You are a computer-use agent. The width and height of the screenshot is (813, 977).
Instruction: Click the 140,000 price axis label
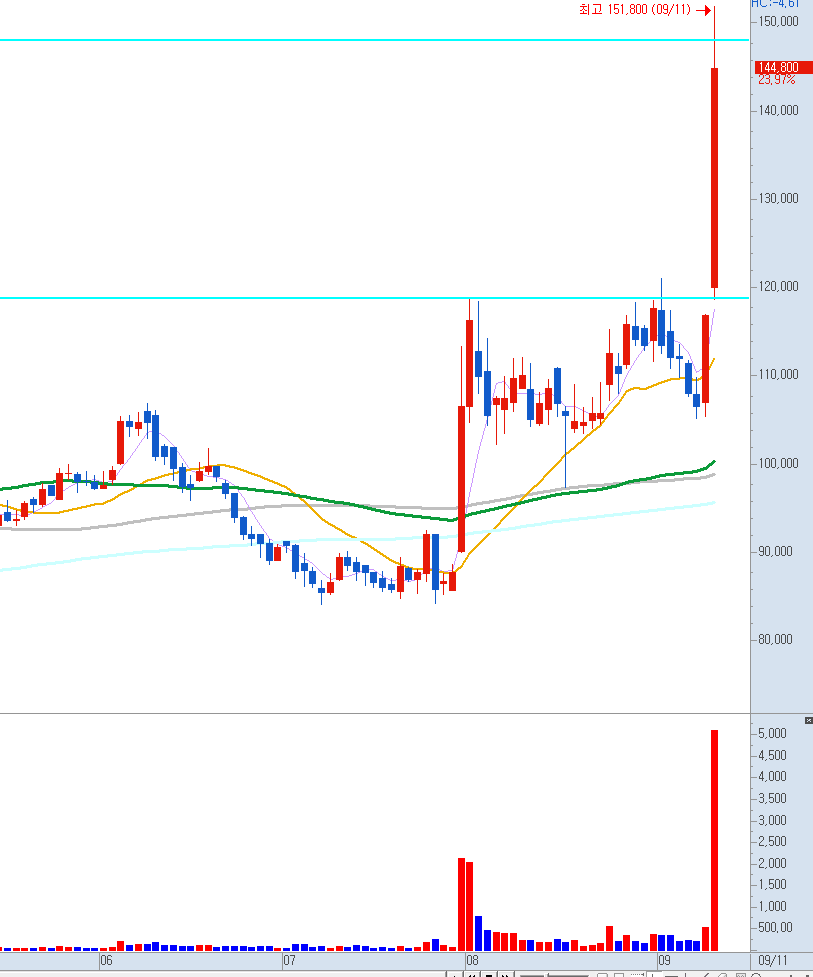pos(778,110)
